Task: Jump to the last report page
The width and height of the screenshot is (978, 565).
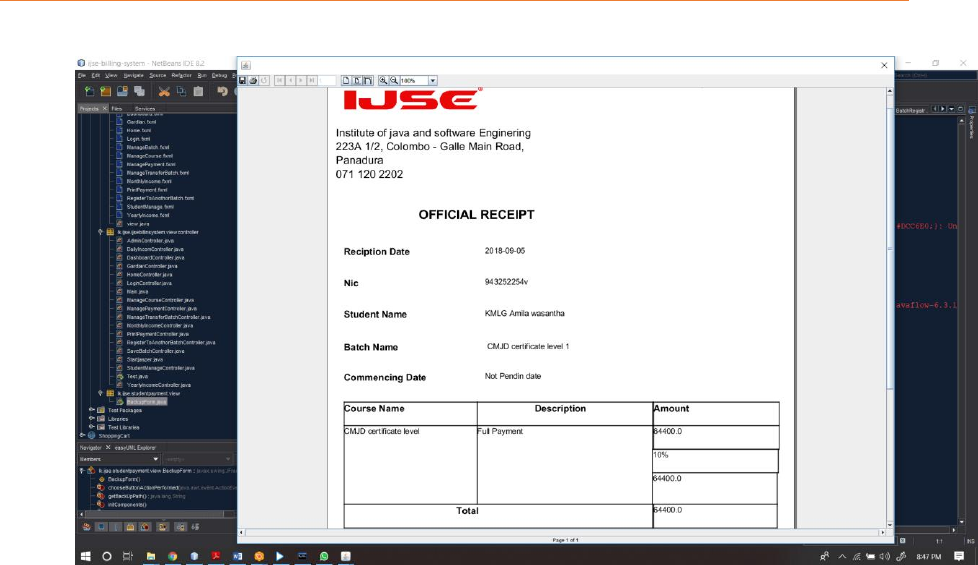Action: [x=311, y=80]
